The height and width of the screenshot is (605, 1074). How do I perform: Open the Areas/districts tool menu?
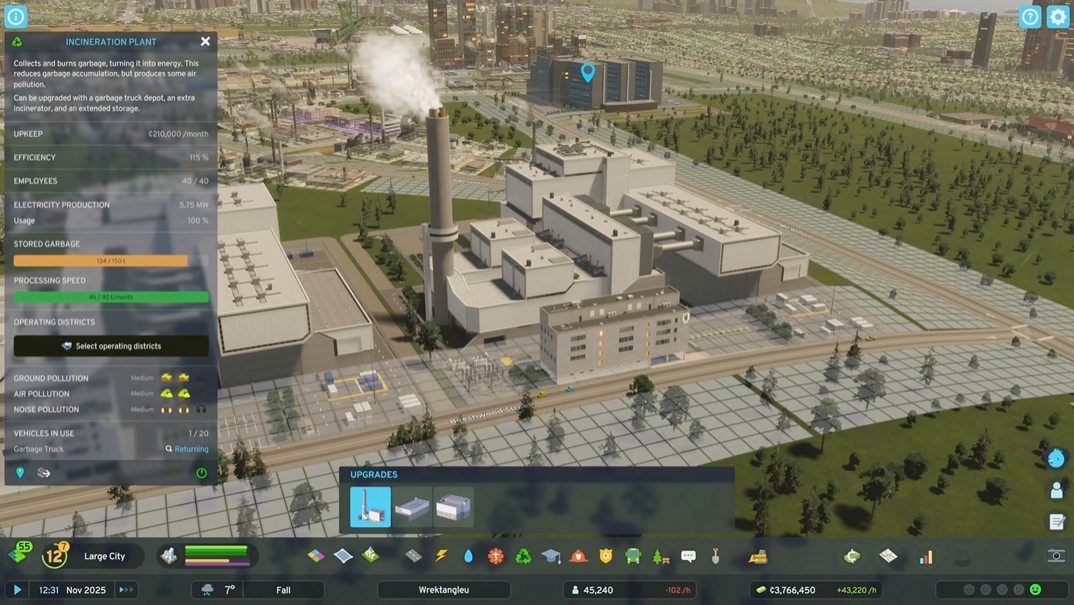tap(343, 556)
